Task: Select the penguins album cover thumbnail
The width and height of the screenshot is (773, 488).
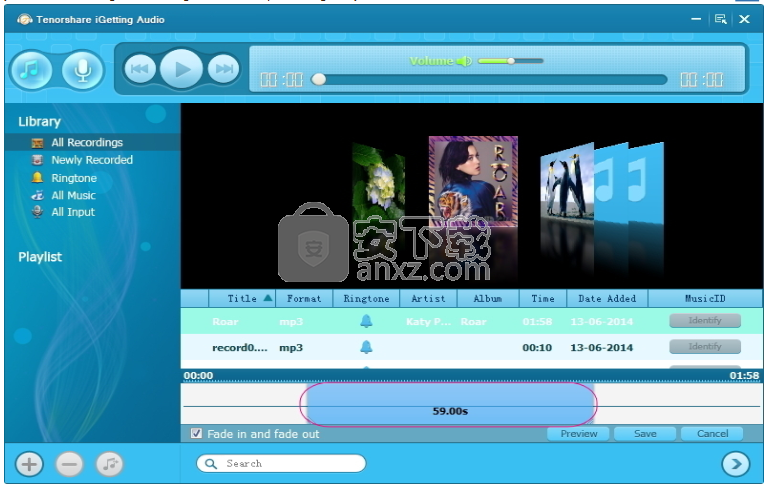Action: 567,181
